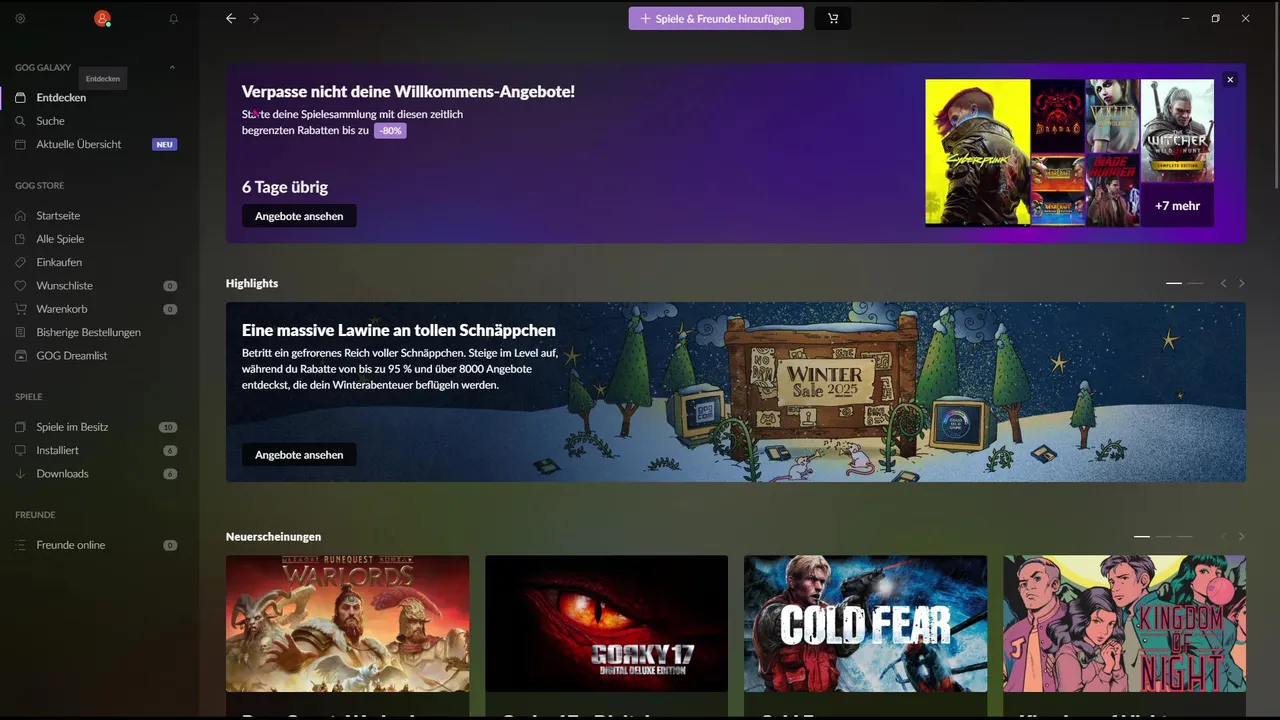
Task: Click the Einkaufen tag icon
Action: point(20,262)
